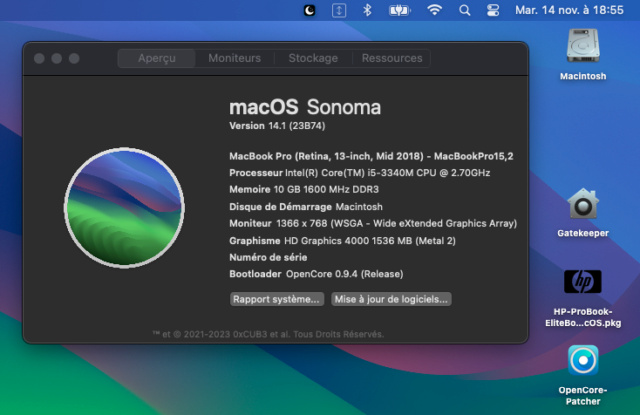Screen dimensions: 640x415
Task: Switch to the Aperçu tab
Action: tap(157, 58)
